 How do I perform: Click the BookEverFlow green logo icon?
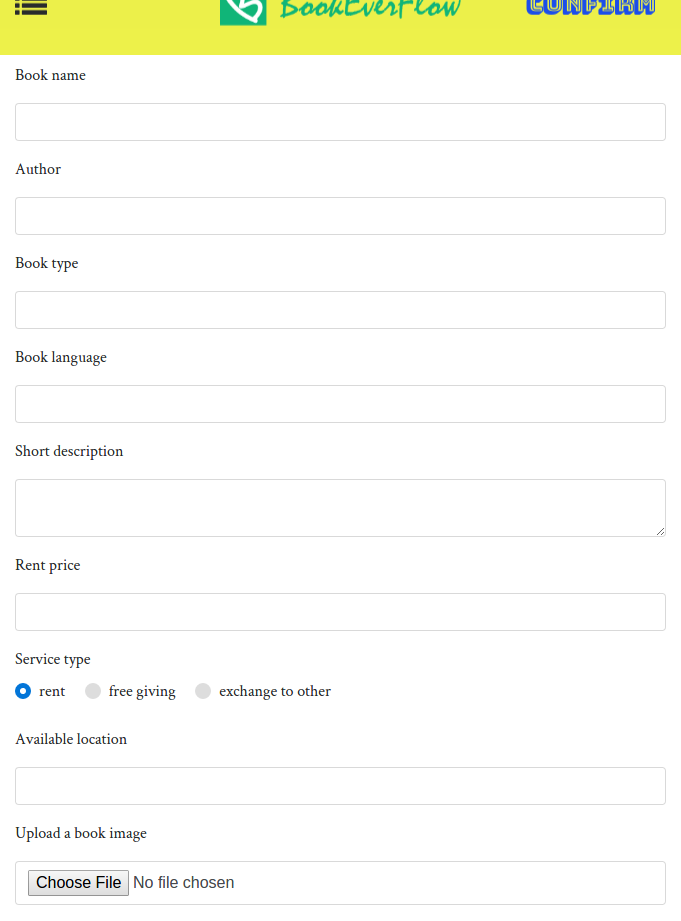(x=243, y=10)
